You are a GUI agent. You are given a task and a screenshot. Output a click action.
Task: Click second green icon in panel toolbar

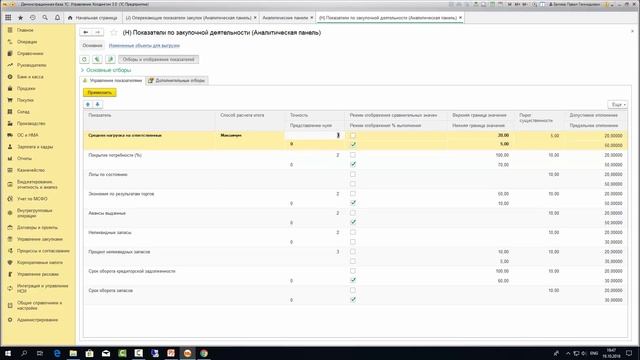click(97, 59)
